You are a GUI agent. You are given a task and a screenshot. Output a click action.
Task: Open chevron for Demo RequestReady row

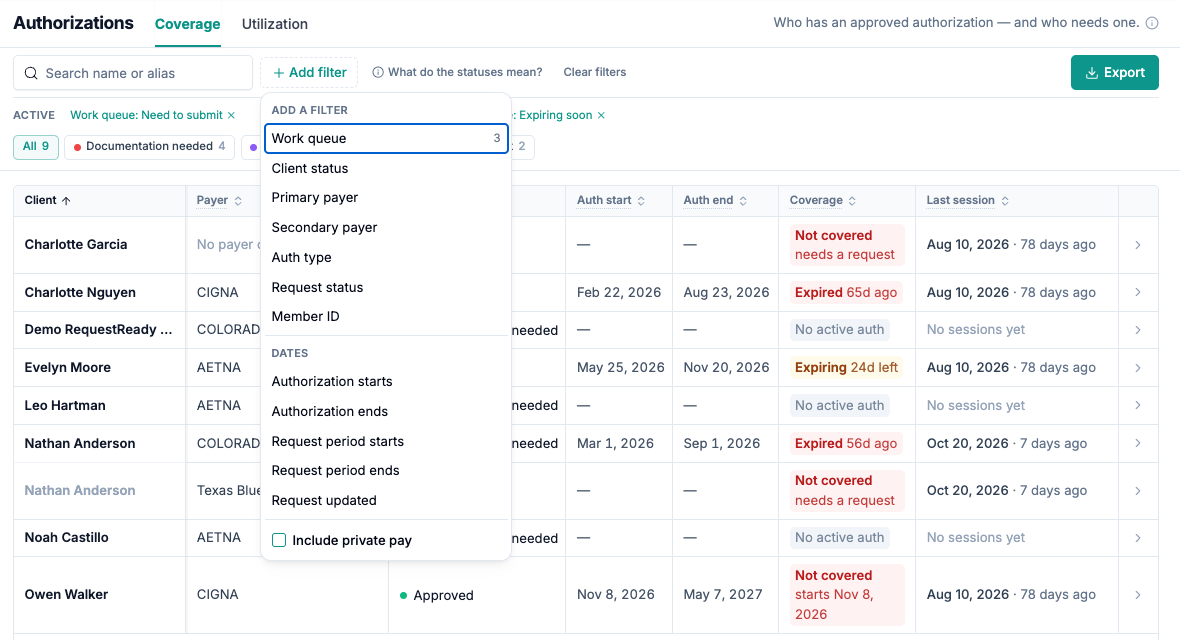click(x=1138, y=330)
